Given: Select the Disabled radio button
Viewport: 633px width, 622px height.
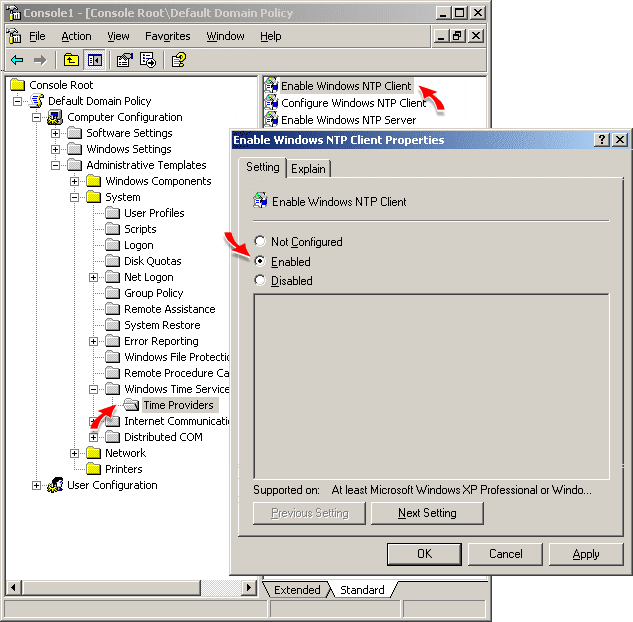Looking at the screenshot, I should tap(260, 280).
